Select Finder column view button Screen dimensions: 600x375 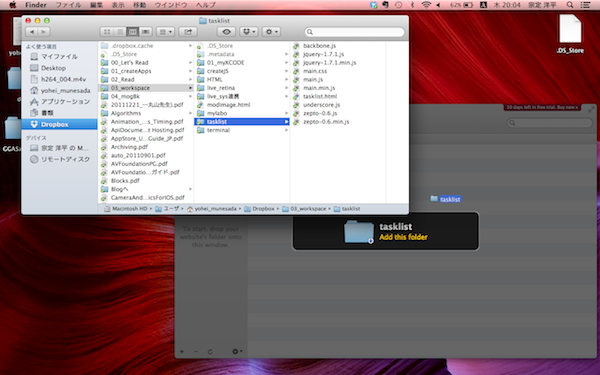[132, 32]
